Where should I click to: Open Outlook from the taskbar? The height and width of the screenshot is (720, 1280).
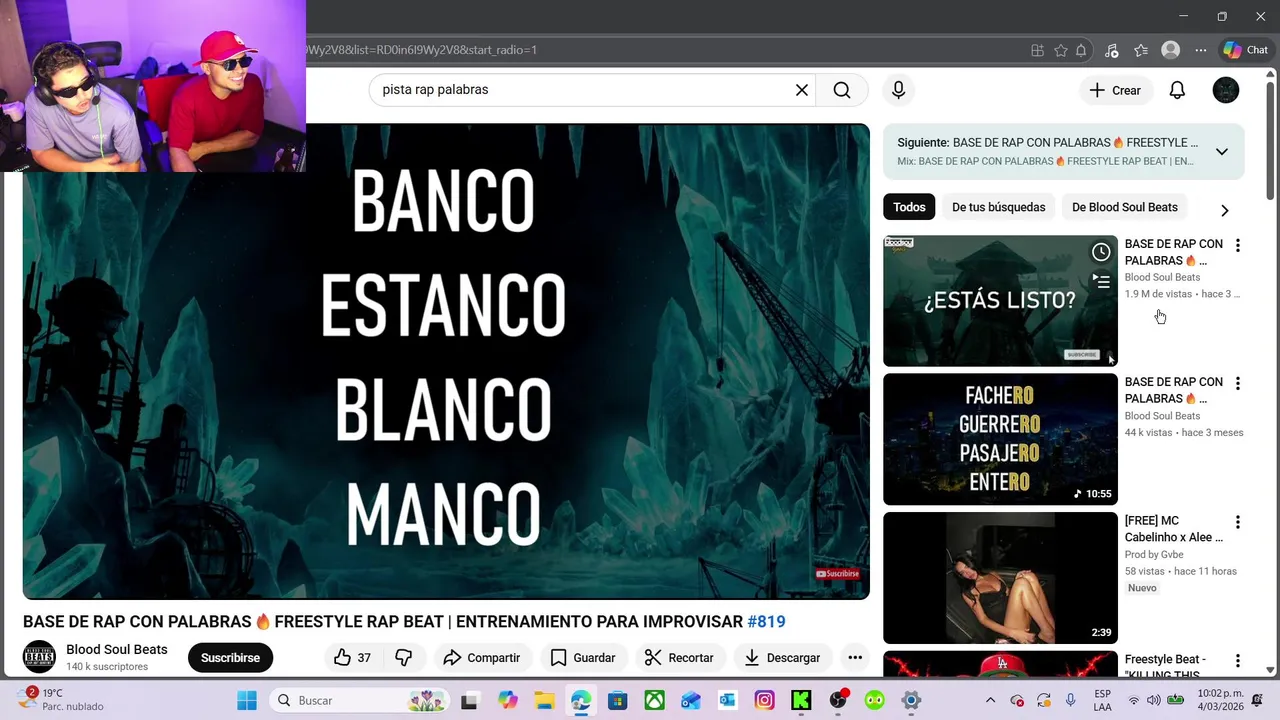(727, 701)
